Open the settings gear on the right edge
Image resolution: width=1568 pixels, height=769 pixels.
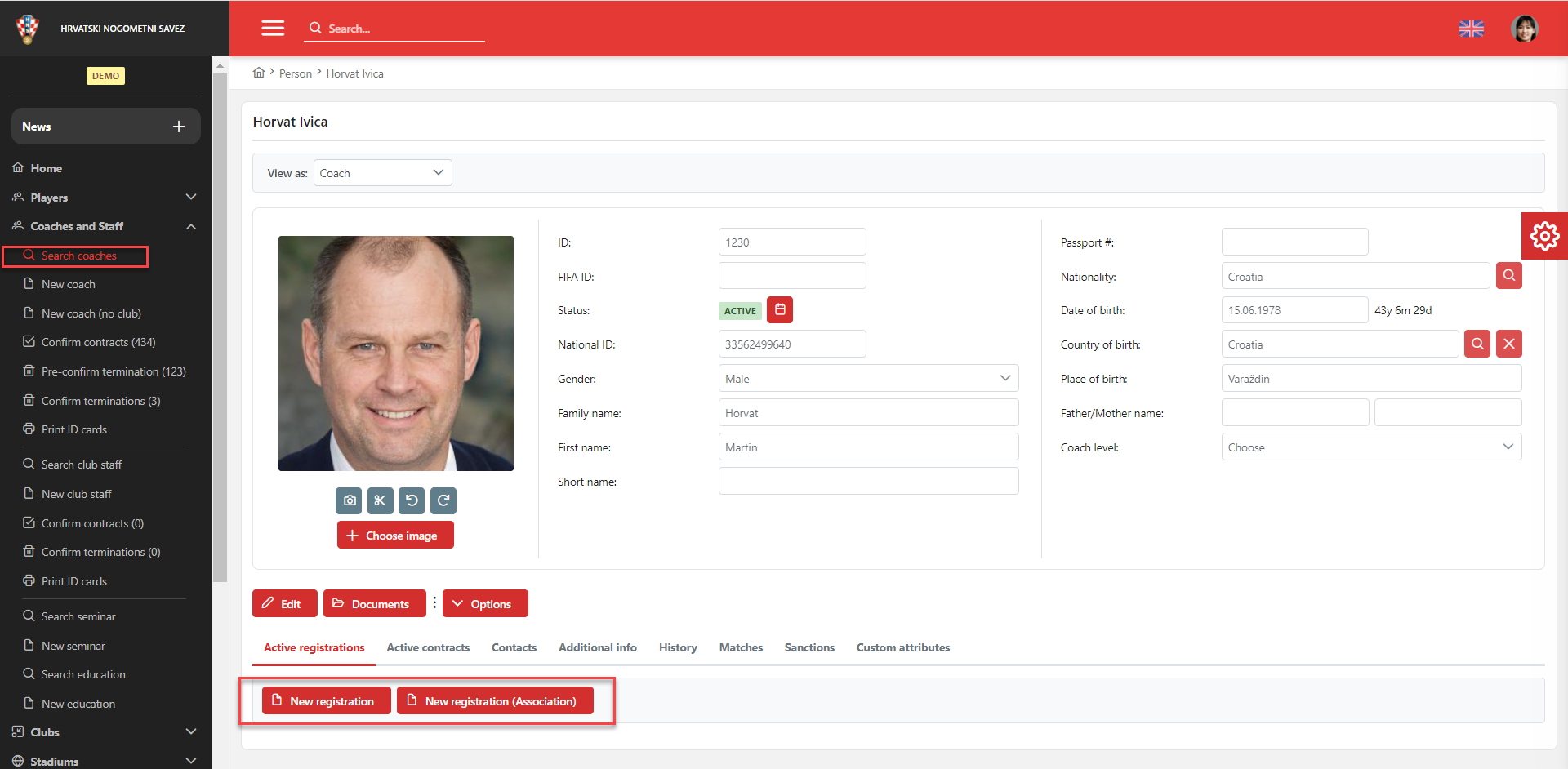click(1546, 236)
